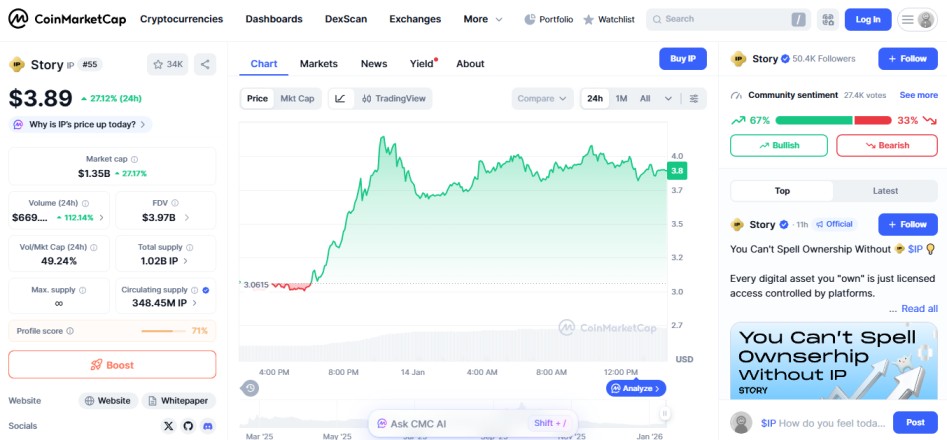Click the search input field
Screen dimensions: 947x440
tap(728, 19)
